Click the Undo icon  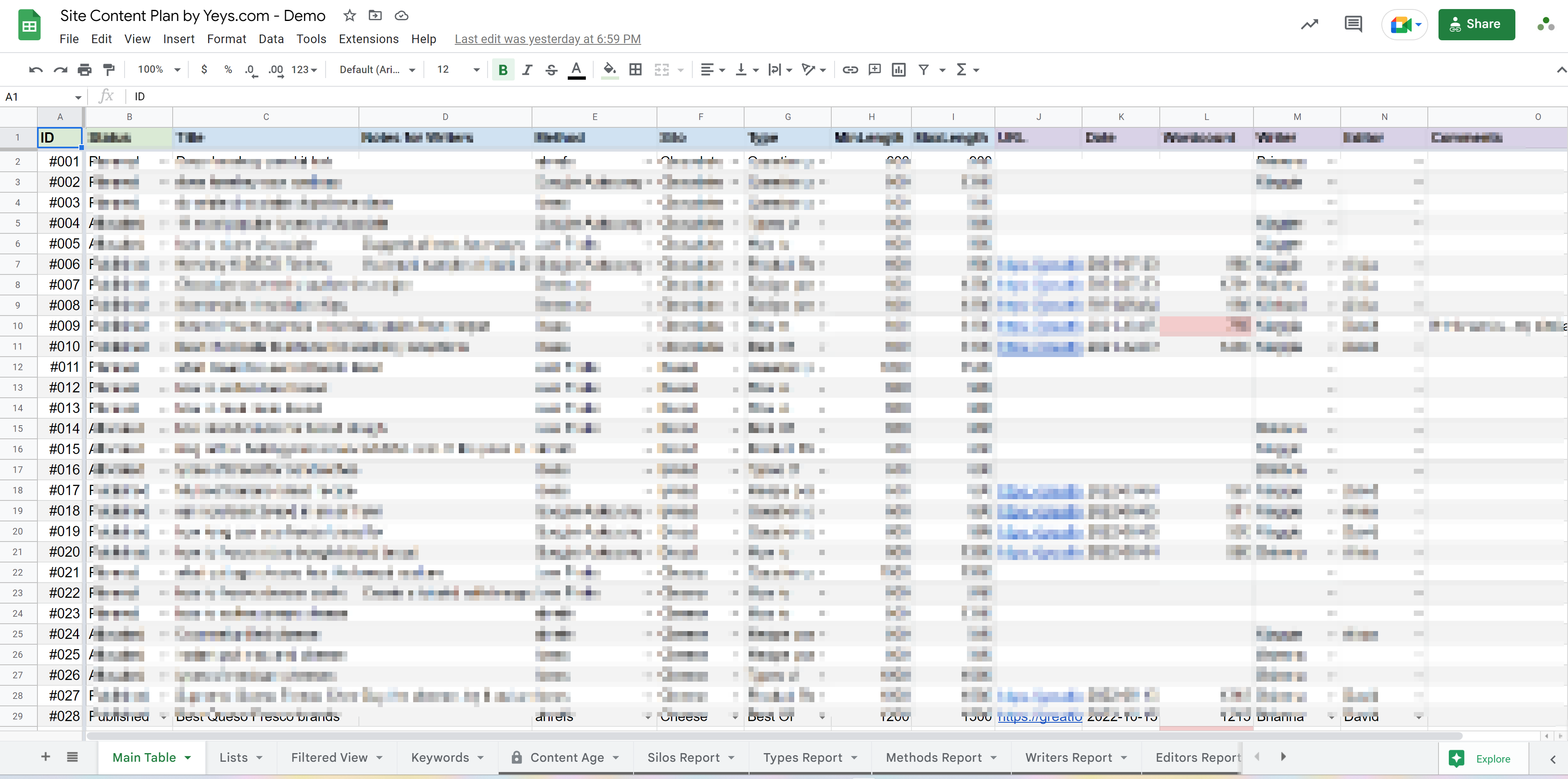point(35,70)
